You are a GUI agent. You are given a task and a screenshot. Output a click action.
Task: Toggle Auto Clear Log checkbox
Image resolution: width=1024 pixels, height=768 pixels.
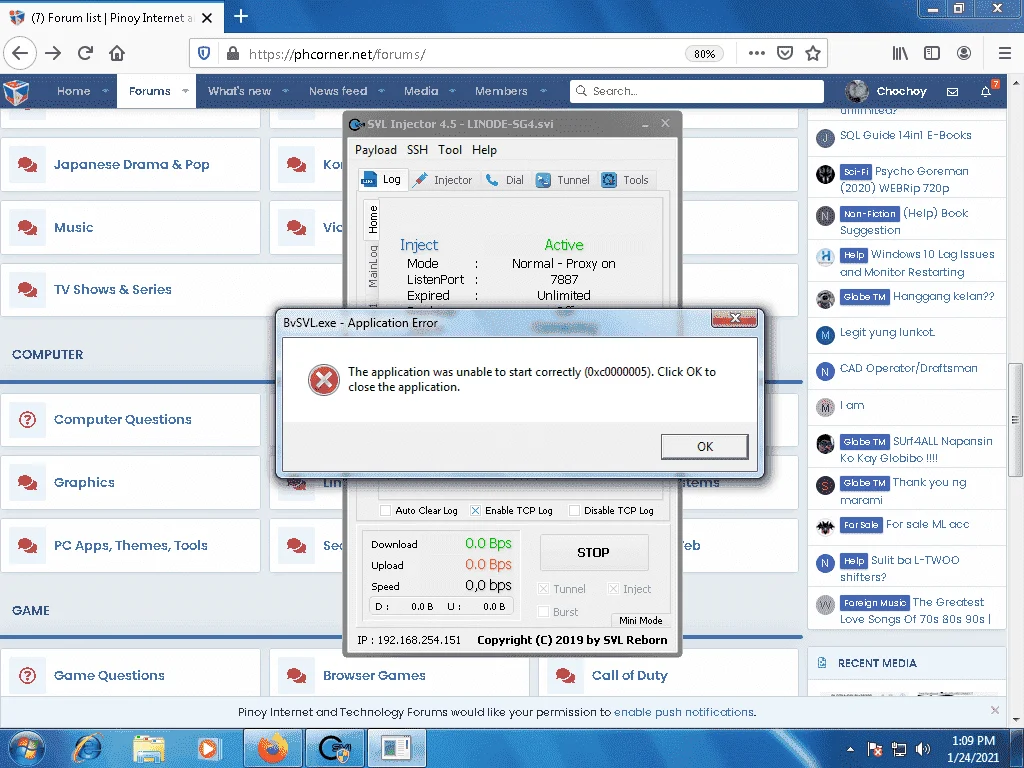pos(385,511)
